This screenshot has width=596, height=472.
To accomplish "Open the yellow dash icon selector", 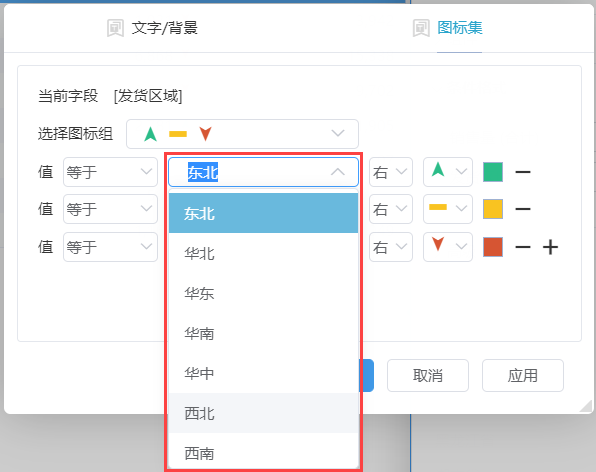I will (x=448, y=209).
